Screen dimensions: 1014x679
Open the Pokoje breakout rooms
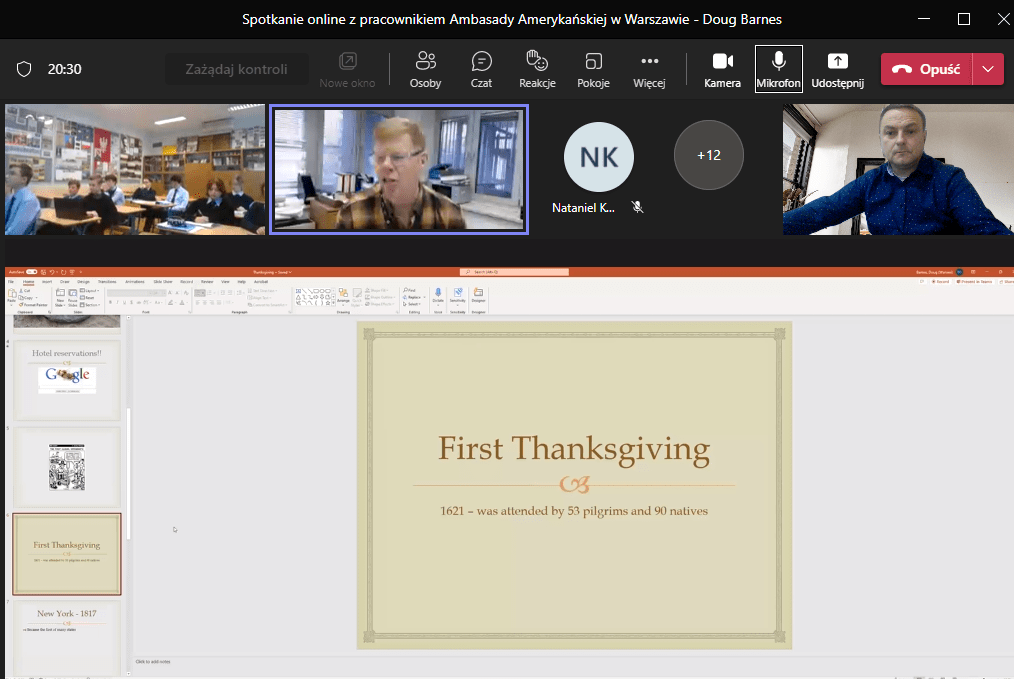click(593, 69)
